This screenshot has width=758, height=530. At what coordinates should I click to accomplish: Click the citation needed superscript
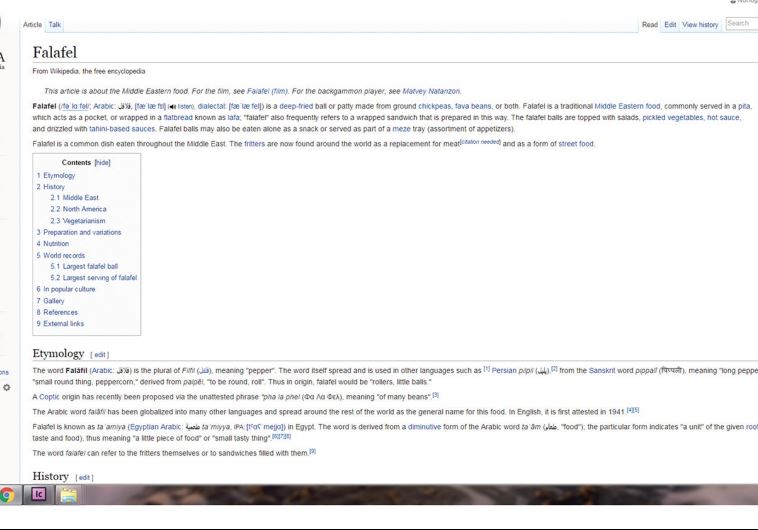click(x=479, y=142)
